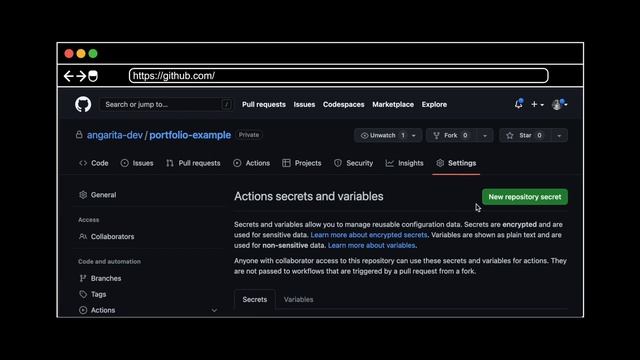Viewport: 640px width, 360px height.
Task: Click the browser forward arrow
Action: click(81, 76)
